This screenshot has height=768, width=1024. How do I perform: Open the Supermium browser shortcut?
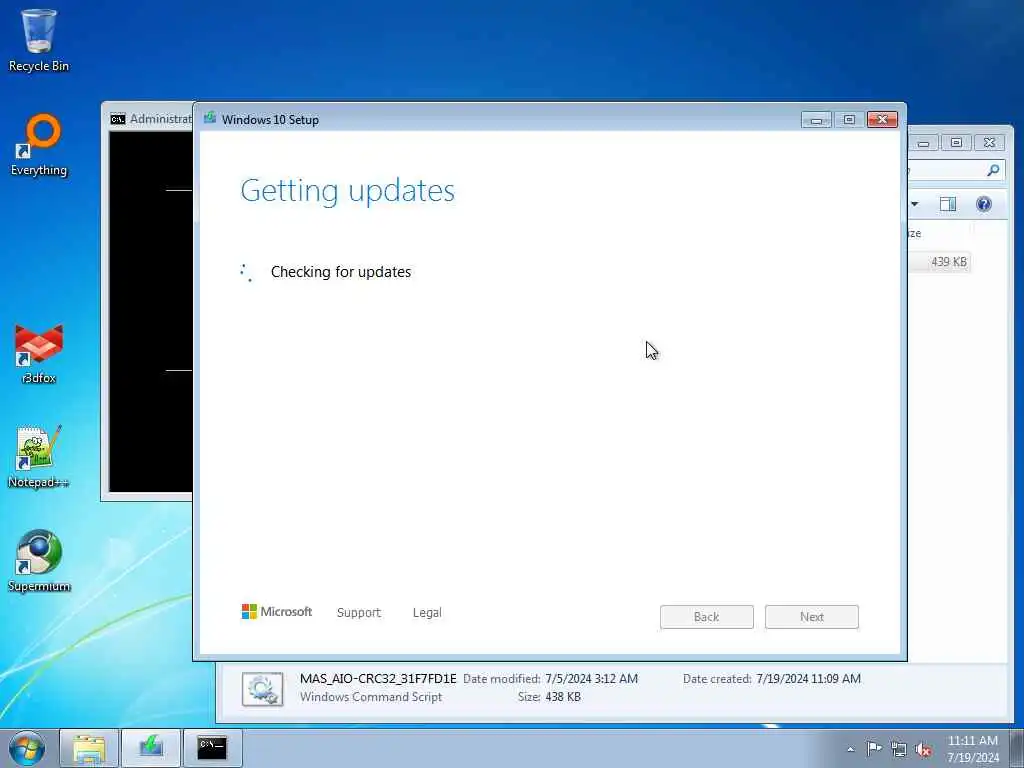click(39, 560)
